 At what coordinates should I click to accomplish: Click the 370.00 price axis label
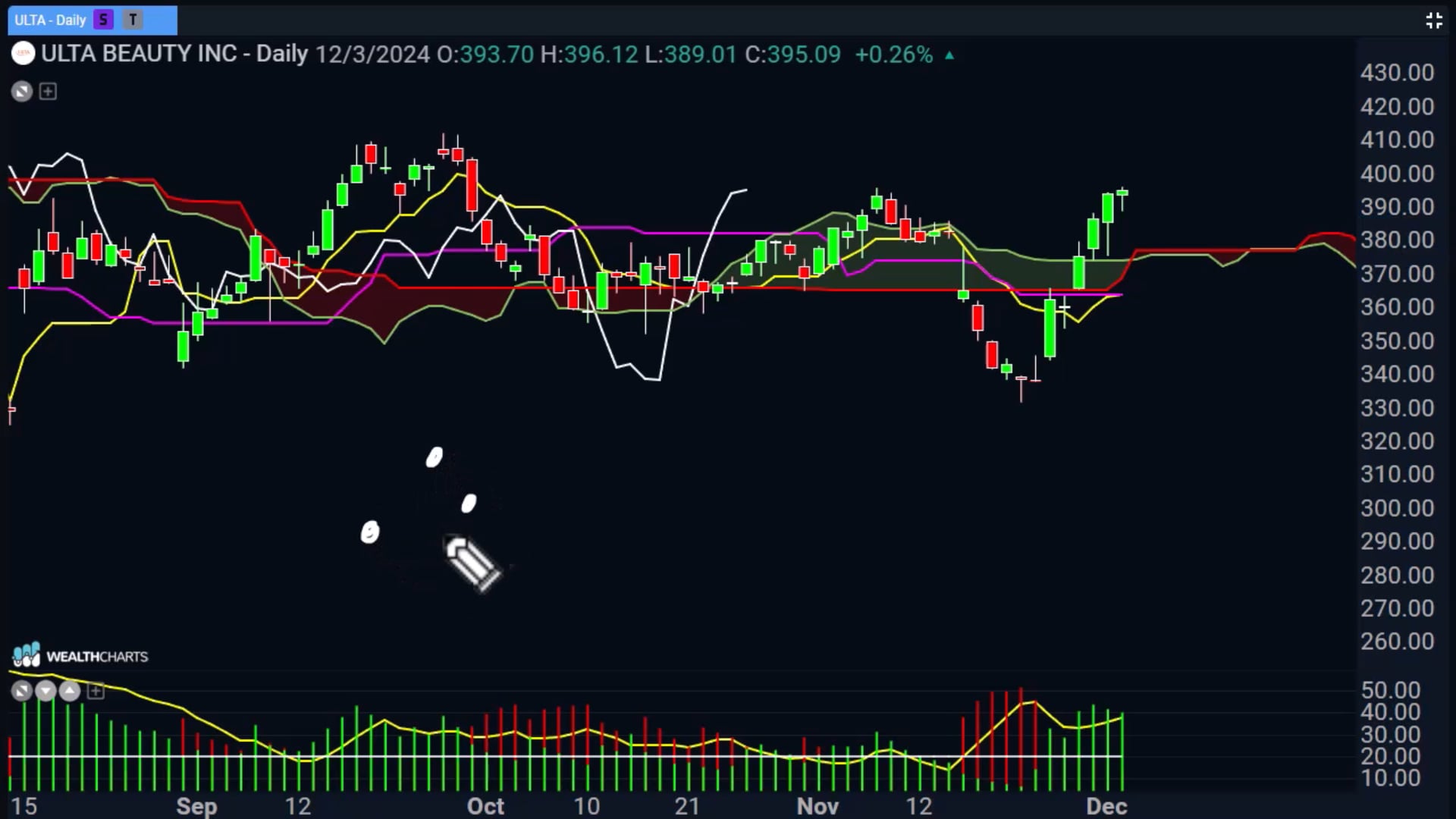tap(1397, 274)
